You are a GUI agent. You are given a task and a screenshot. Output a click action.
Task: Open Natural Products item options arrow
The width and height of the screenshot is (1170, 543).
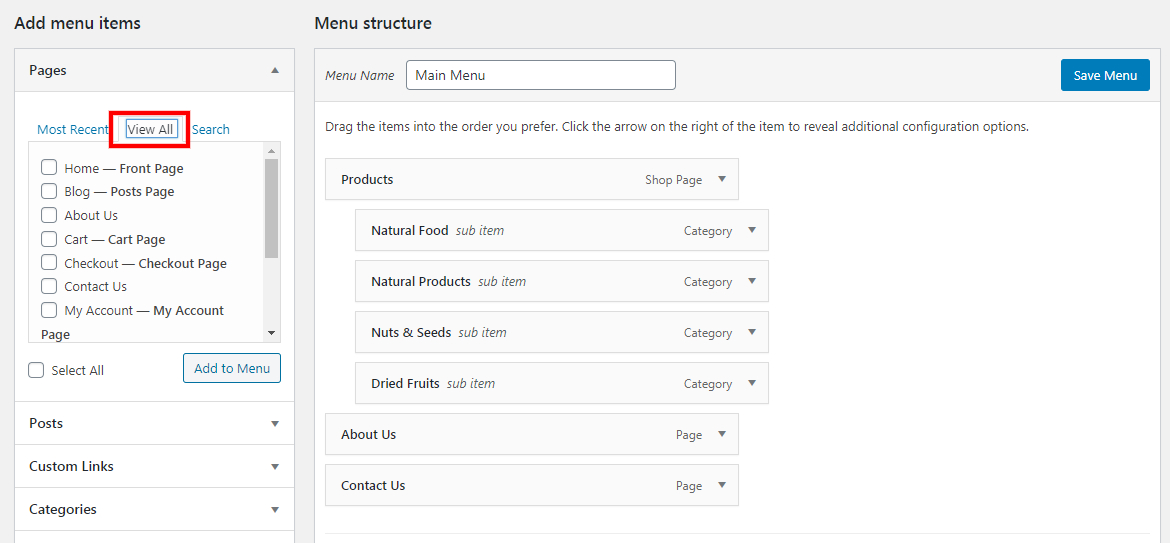(x=752, y=282)
